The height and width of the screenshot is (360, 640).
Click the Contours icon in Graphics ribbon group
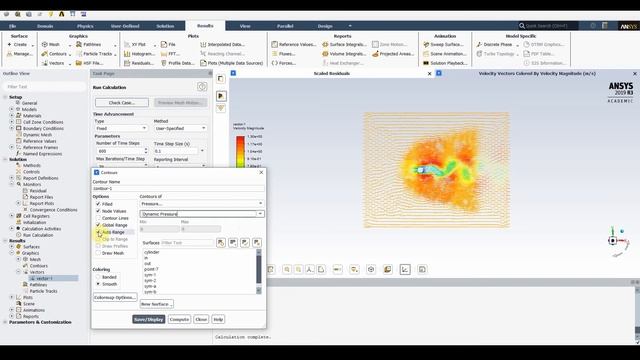[44, 54]
